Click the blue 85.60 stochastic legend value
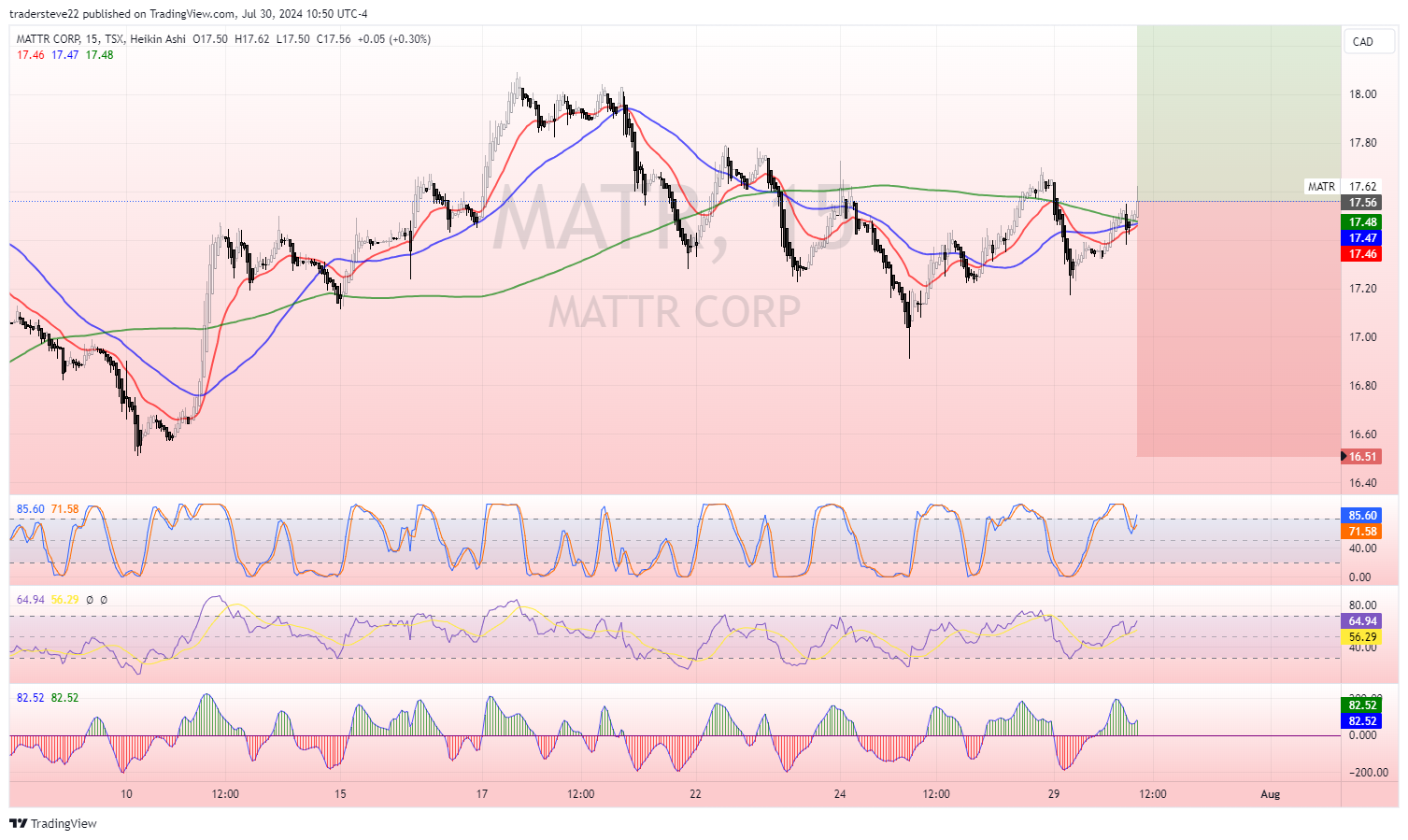 click(x=31, y=509)
